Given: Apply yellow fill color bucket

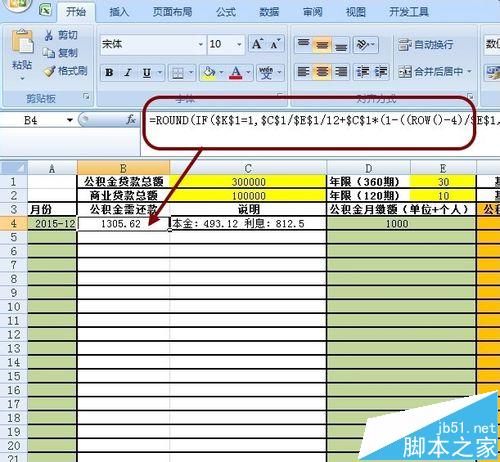Looking at the screenshot, I should tap(209, 73).
